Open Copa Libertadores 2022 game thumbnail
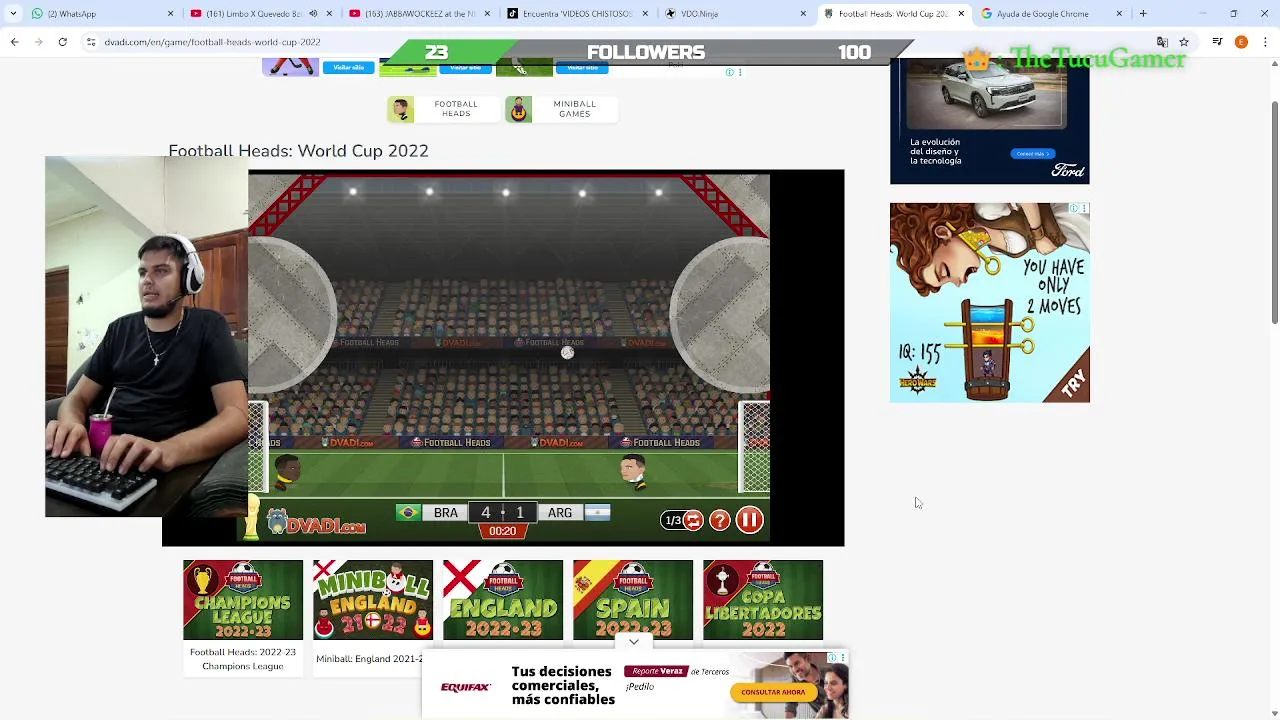1280x720 pixels. [763, 600]
